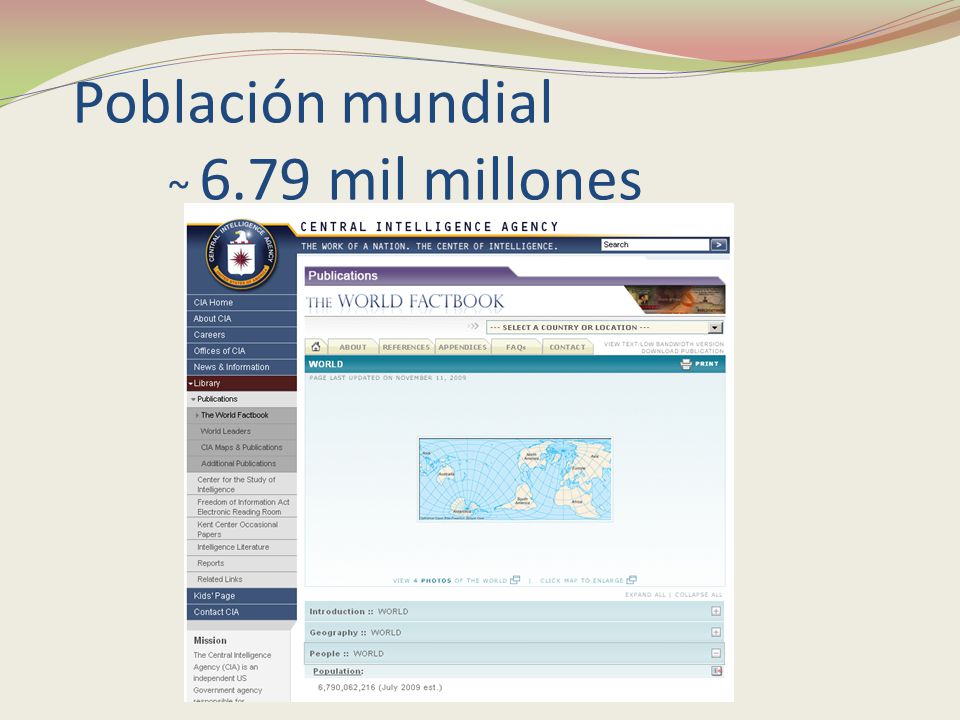960x720 pixels.
Task: Click EXPAND ALL link
Action: (645, 594)
